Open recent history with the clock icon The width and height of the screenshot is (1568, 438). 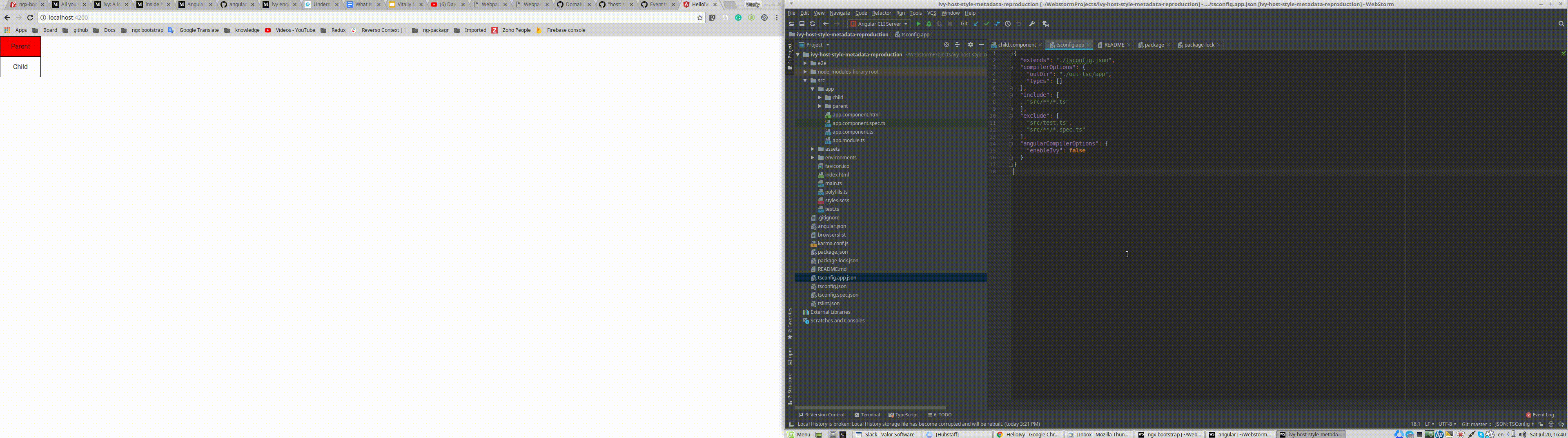click(x=1008, y=24)
